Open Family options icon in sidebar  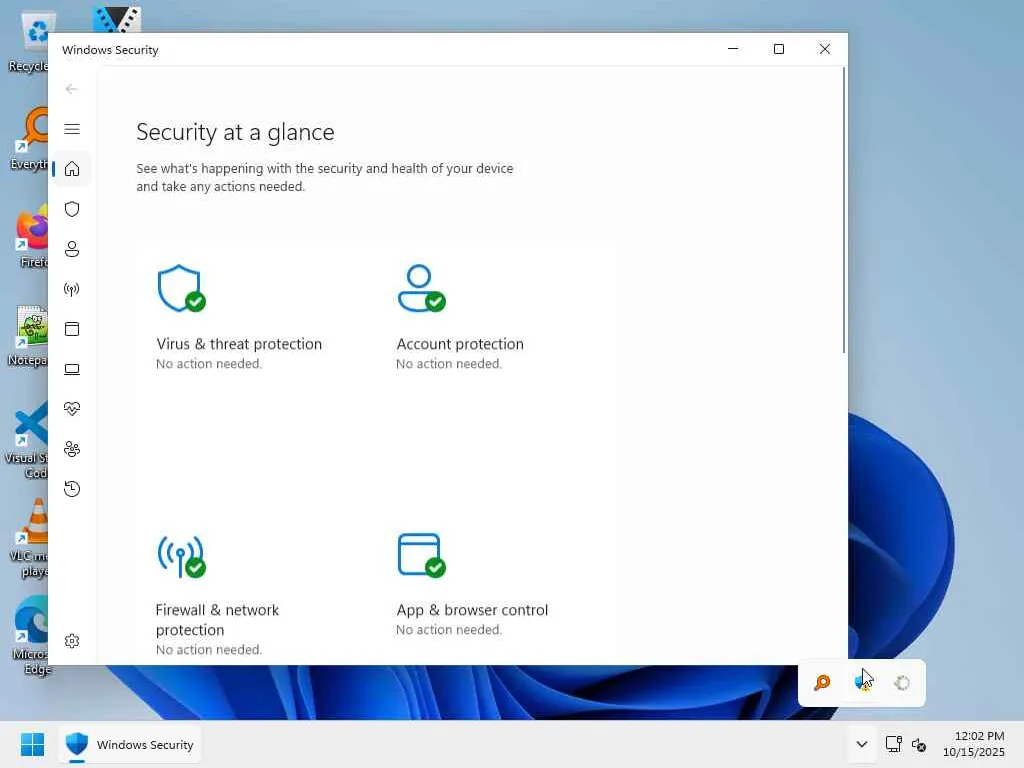pyautogui.click(x=72, y=449)
